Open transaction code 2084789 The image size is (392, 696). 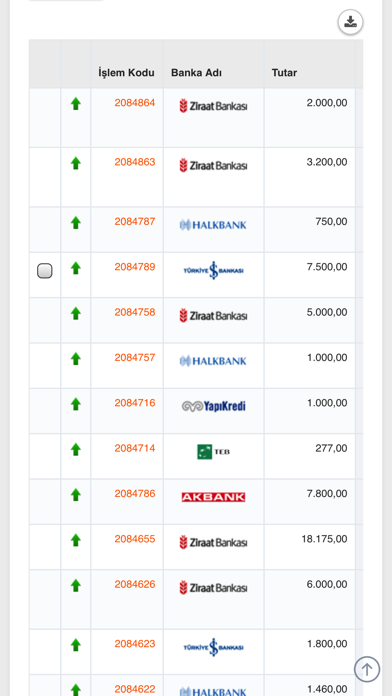[135, 267]
